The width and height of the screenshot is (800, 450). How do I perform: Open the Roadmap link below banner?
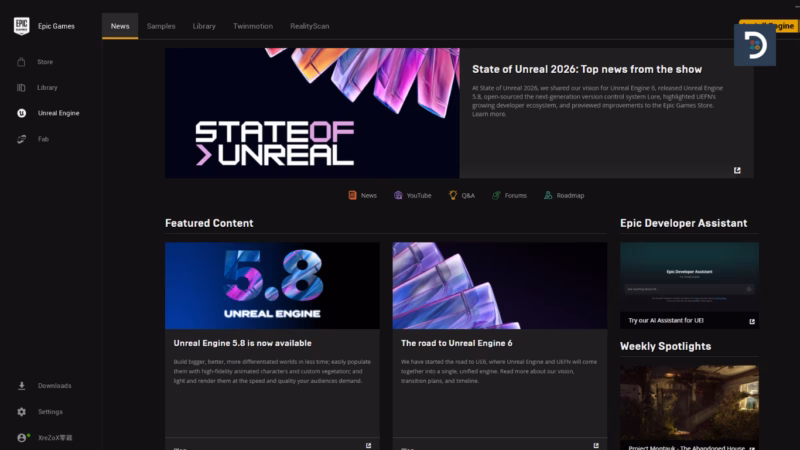pyautogui.click(x=570, y=195)
